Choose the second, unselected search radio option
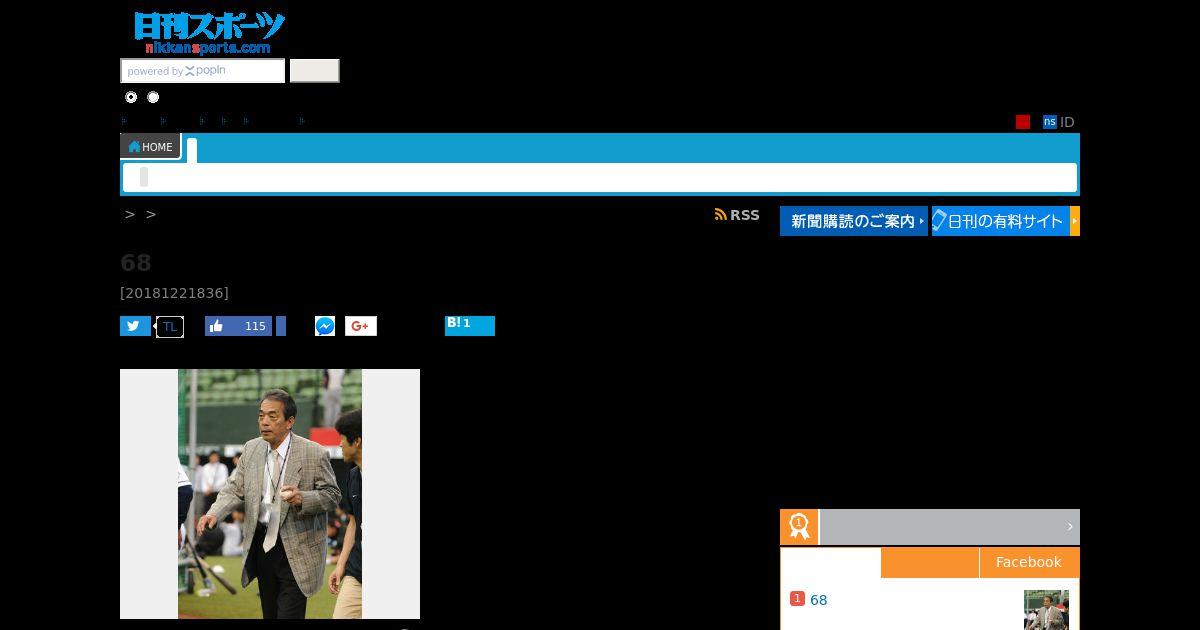1200x630 pixels. pyautogui.click(x=153, y=97)
